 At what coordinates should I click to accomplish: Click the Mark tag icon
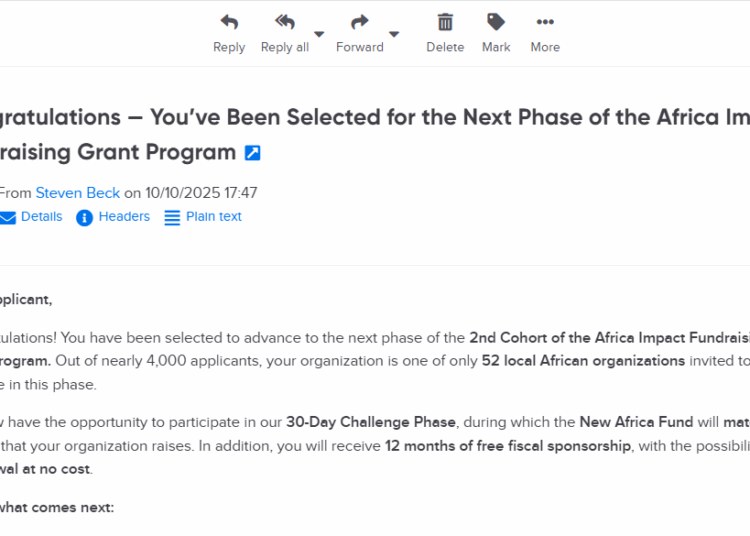click(x=496, y=22)
